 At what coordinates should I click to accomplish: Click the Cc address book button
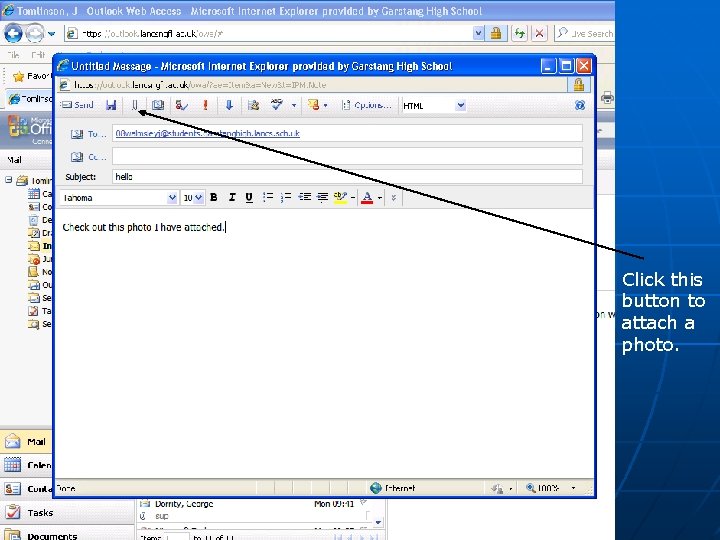pyautogui.click(x=88, y=157)
